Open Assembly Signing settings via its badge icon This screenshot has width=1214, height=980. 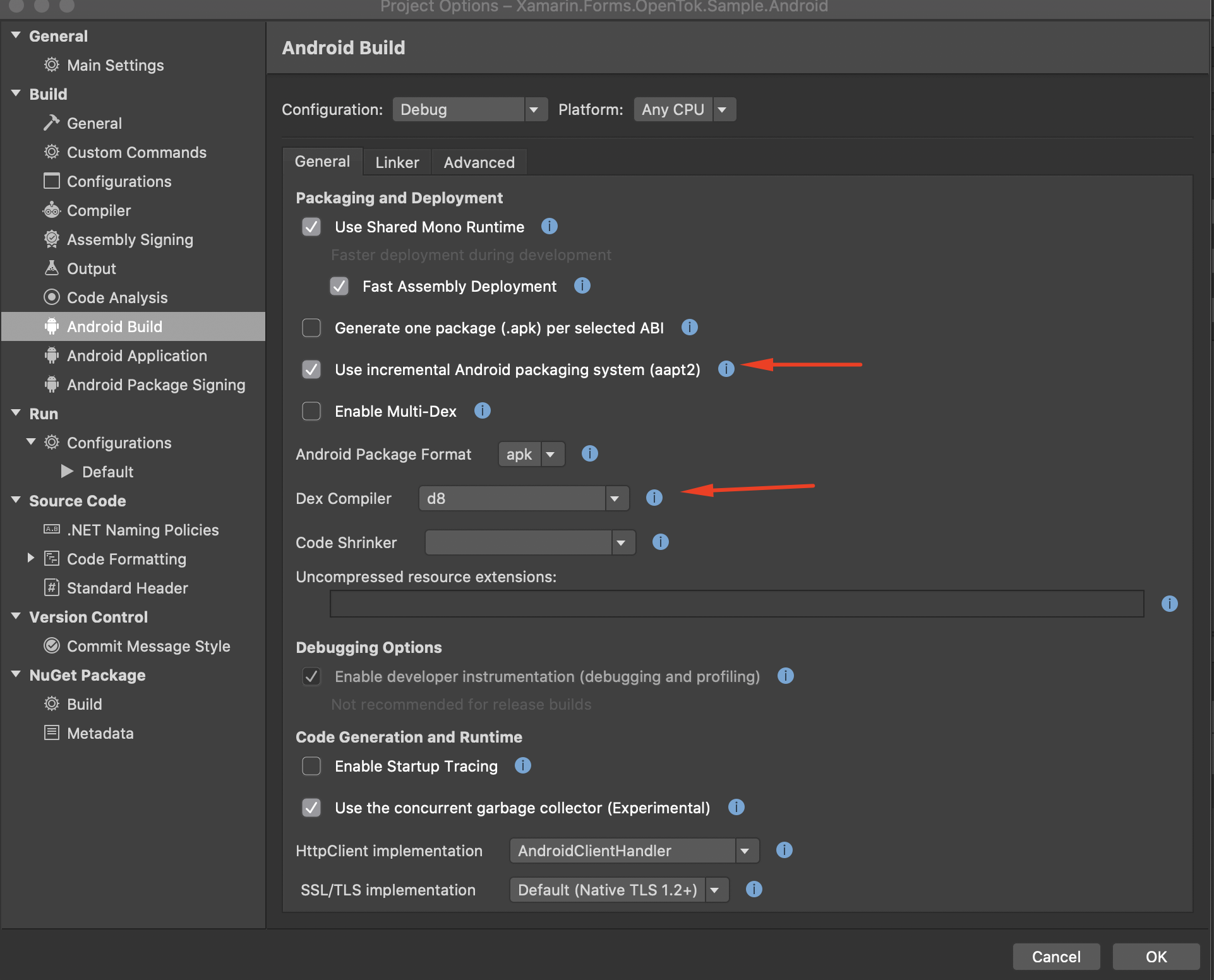52,239
